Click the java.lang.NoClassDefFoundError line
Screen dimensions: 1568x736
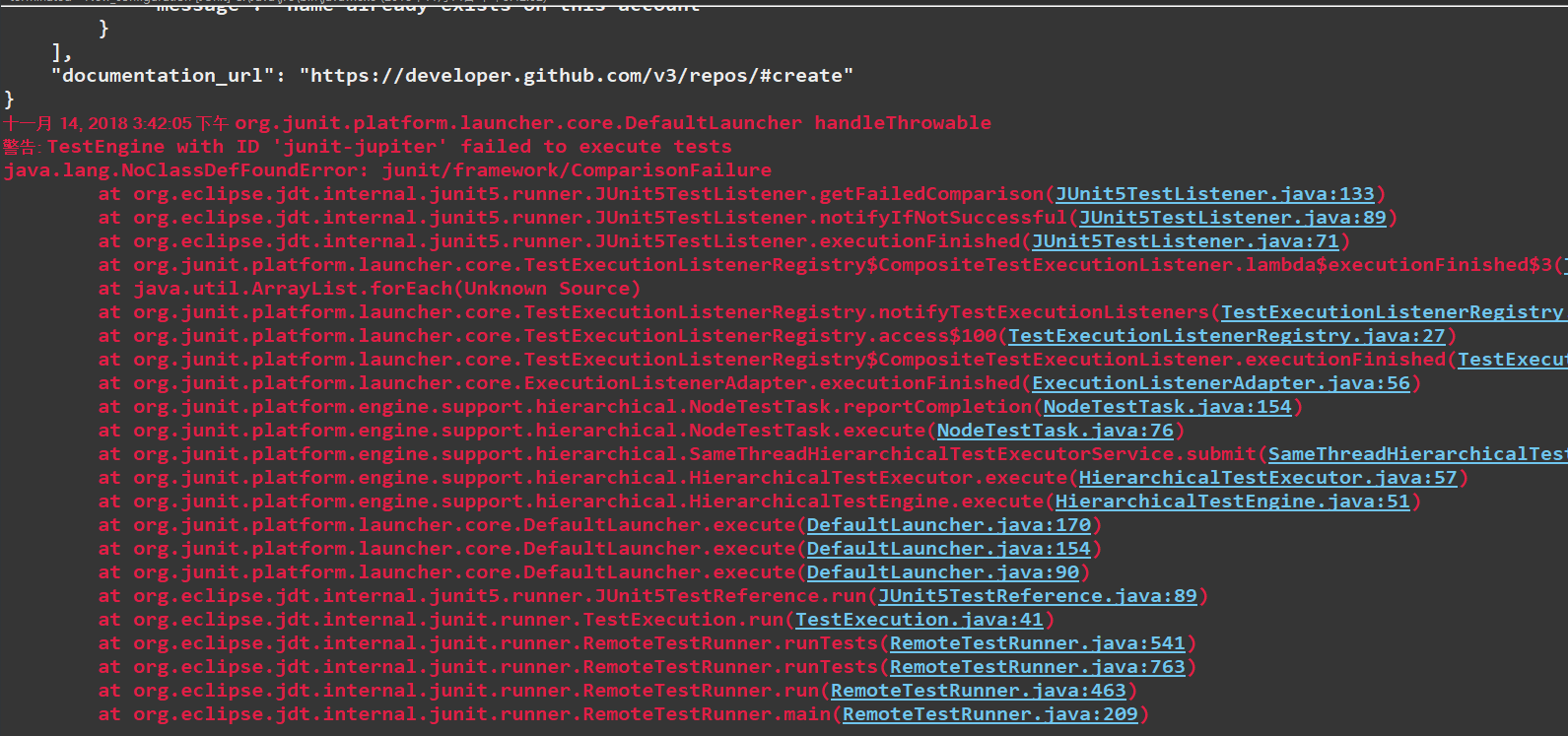[387, 170]
